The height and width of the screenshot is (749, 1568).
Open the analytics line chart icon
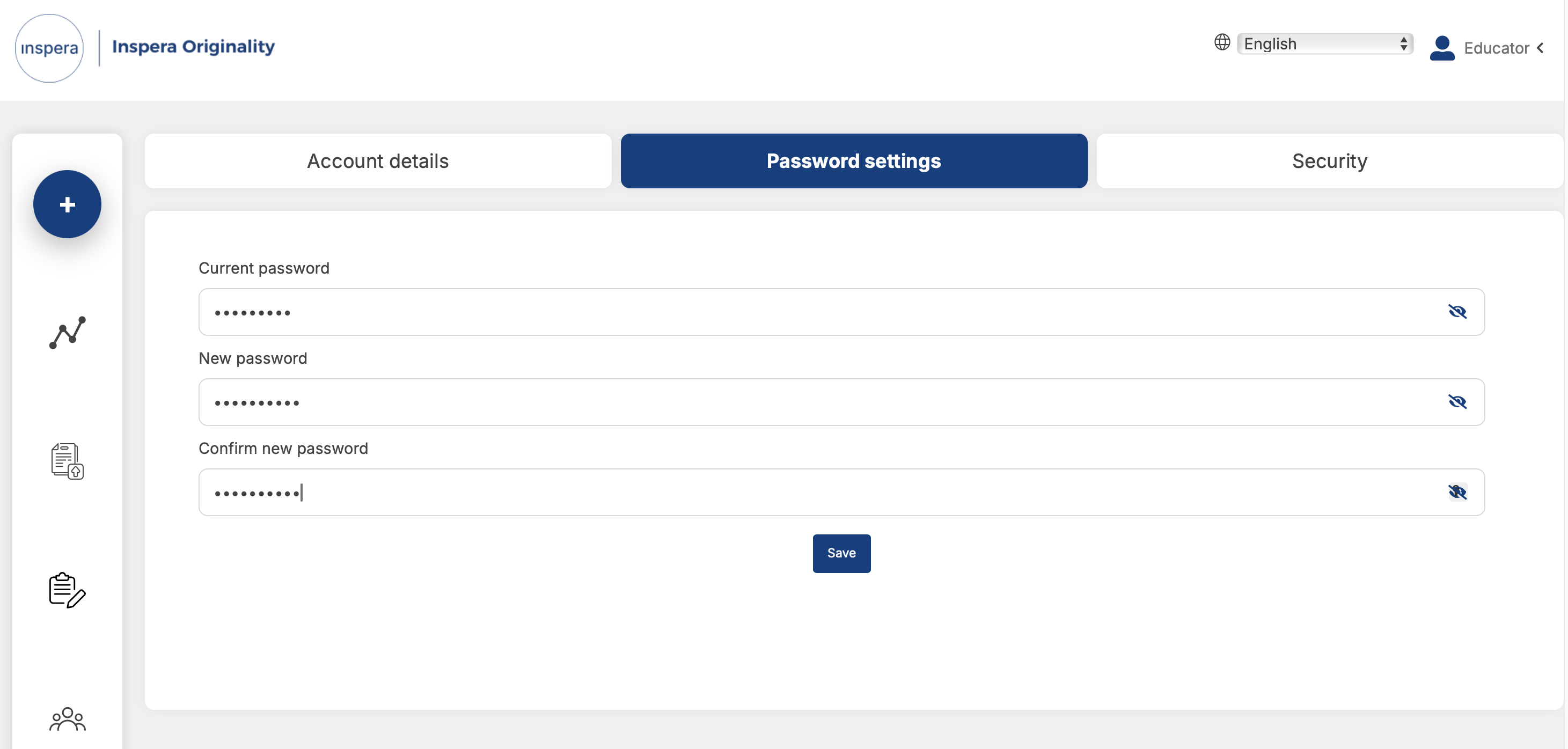tap(67, 332)
